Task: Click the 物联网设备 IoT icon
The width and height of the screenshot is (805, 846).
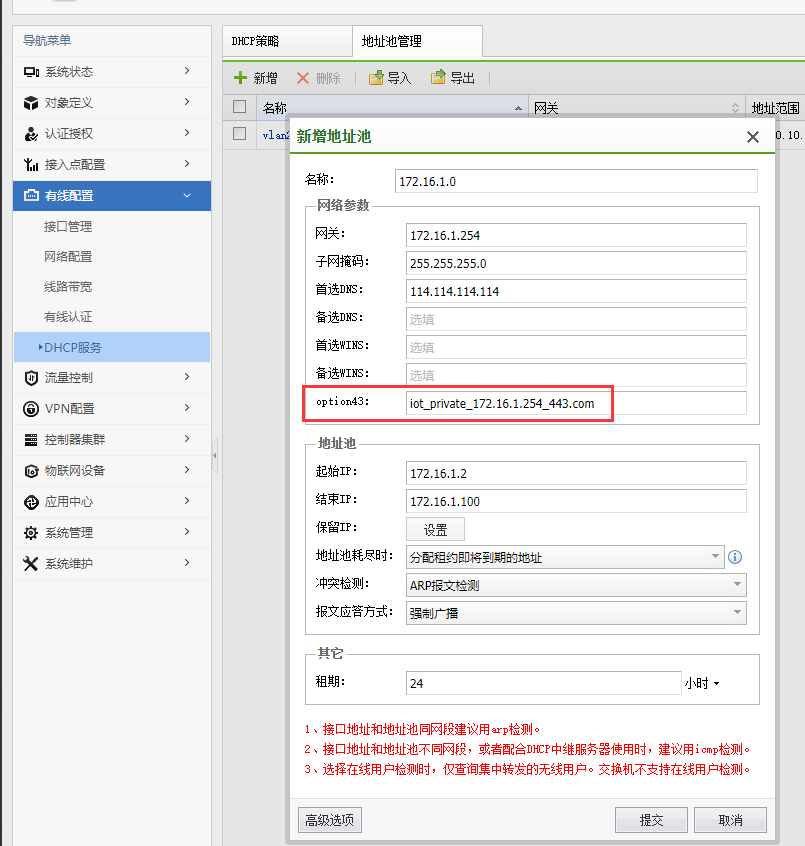Action: [31, 470]
